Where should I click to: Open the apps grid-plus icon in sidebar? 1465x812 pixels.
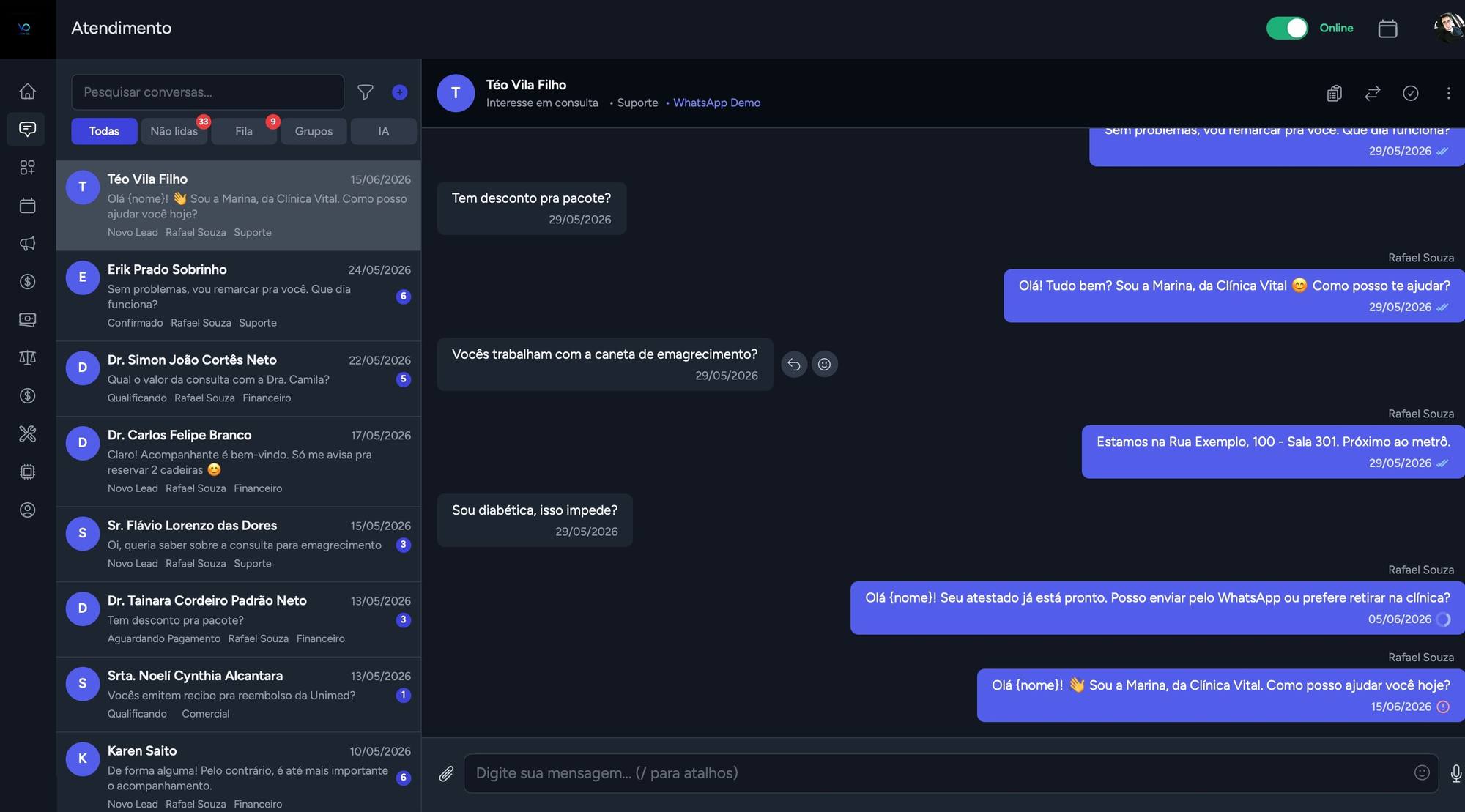tap(27, 168)
